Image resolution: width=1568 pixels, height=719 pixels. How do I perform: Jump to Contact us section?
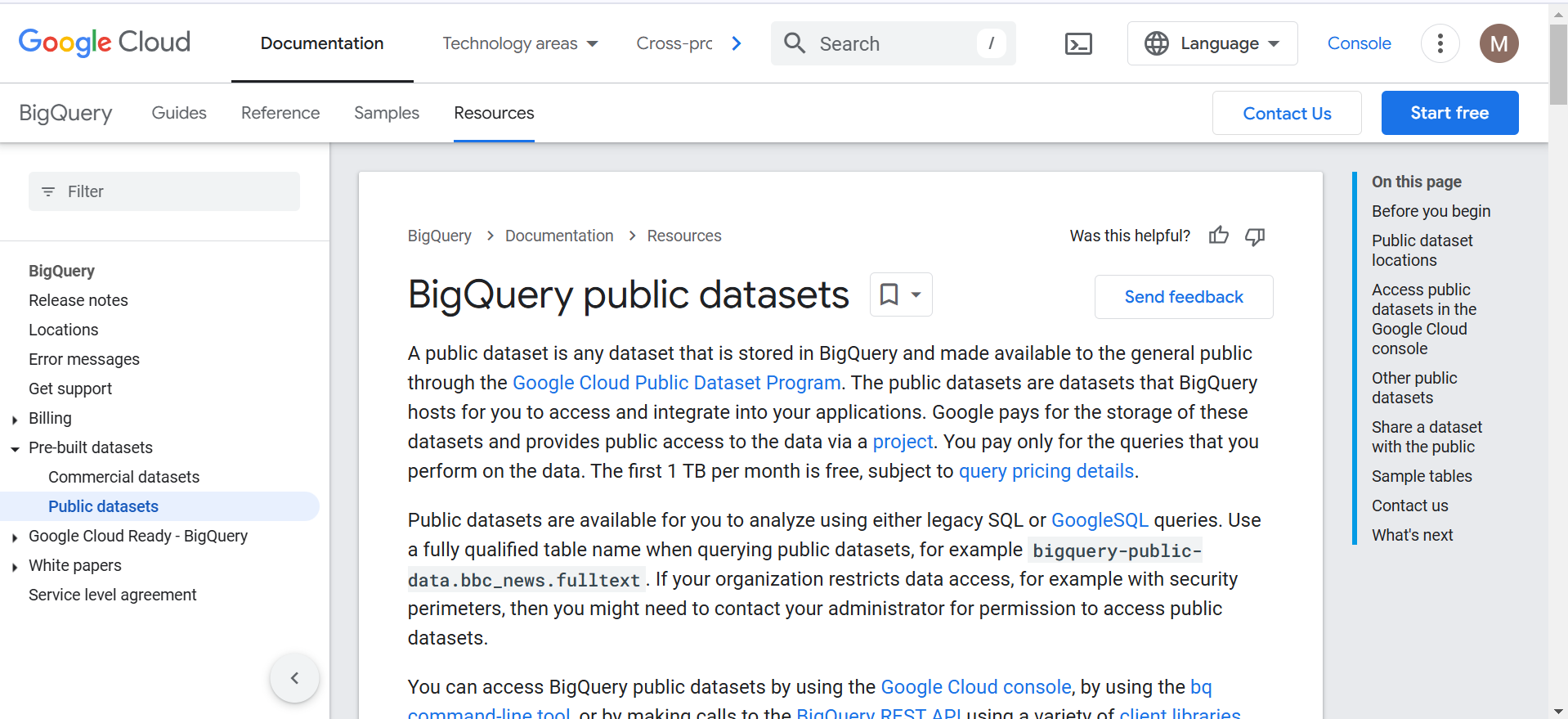[1409, 506]
